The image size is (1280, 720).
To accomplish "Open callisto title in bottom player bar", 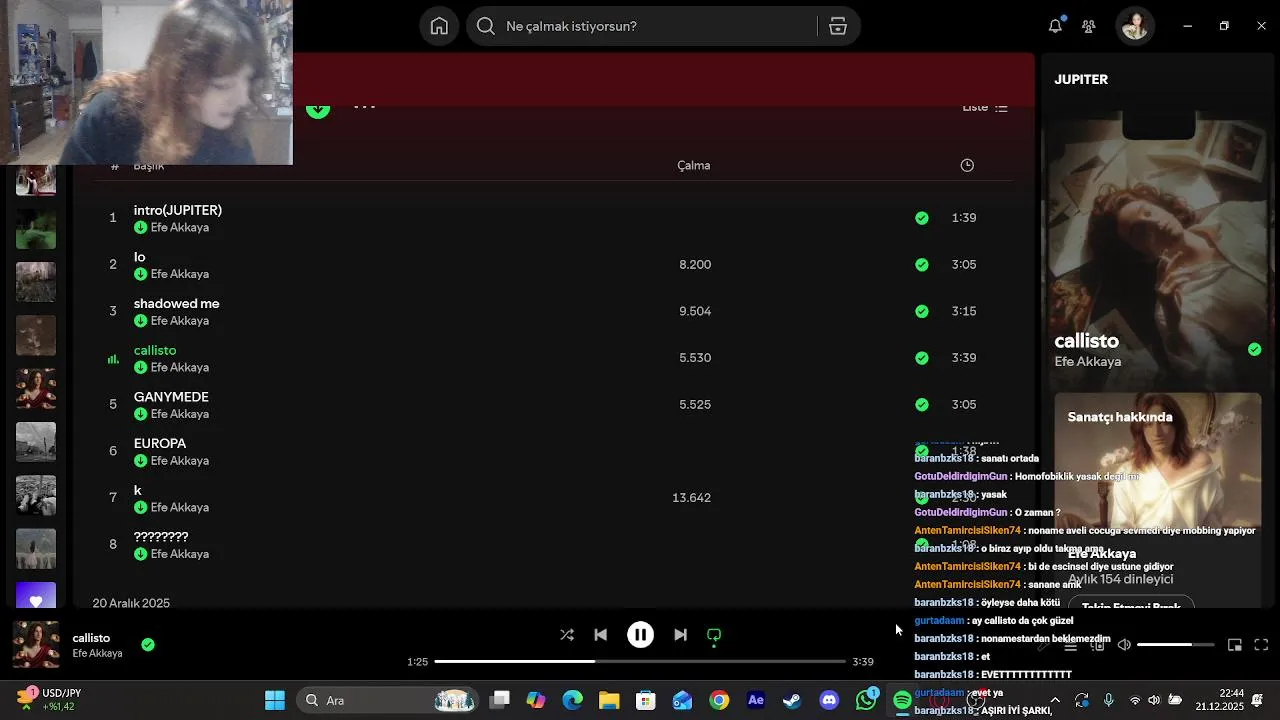I will (x=91, y=638).
